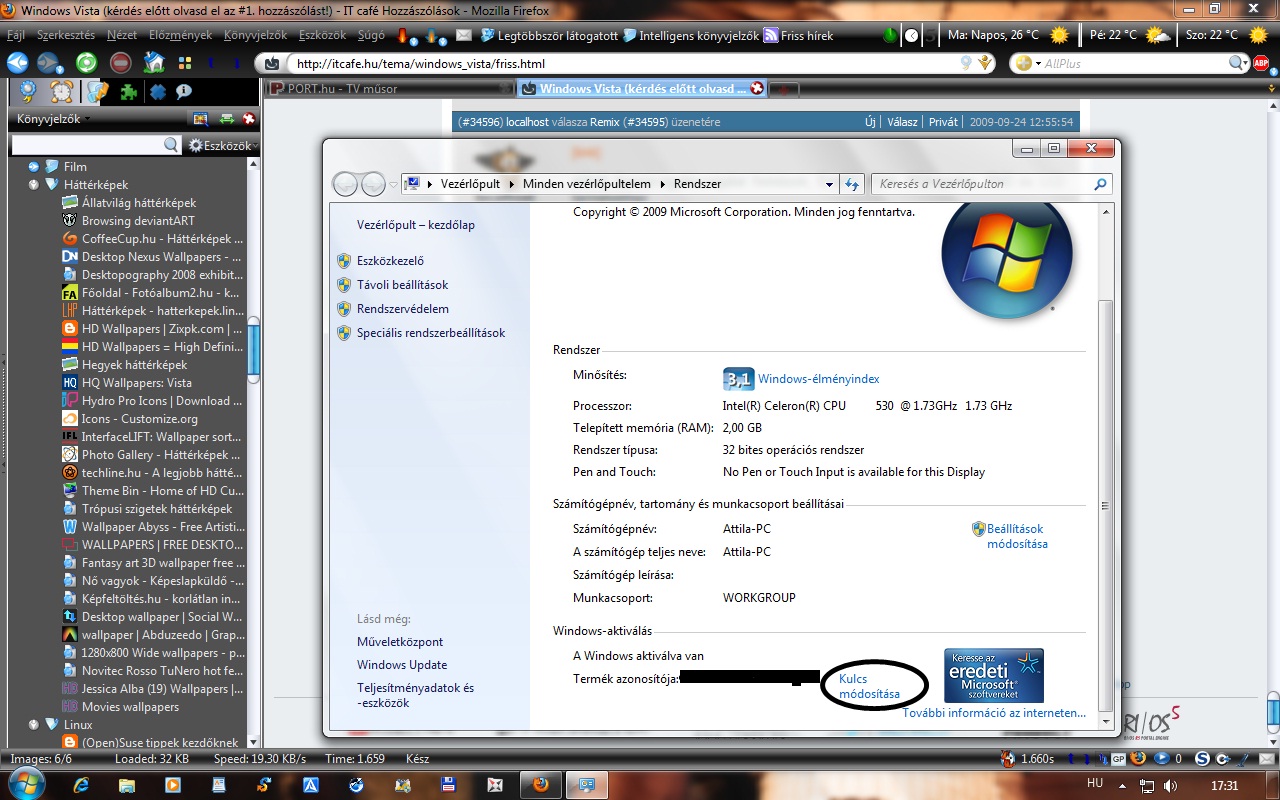This screenshot has width=1280, height=800.
Task: Click the volume speaker in system tray
Action: pyautogui.click(x=1171, y=786)
